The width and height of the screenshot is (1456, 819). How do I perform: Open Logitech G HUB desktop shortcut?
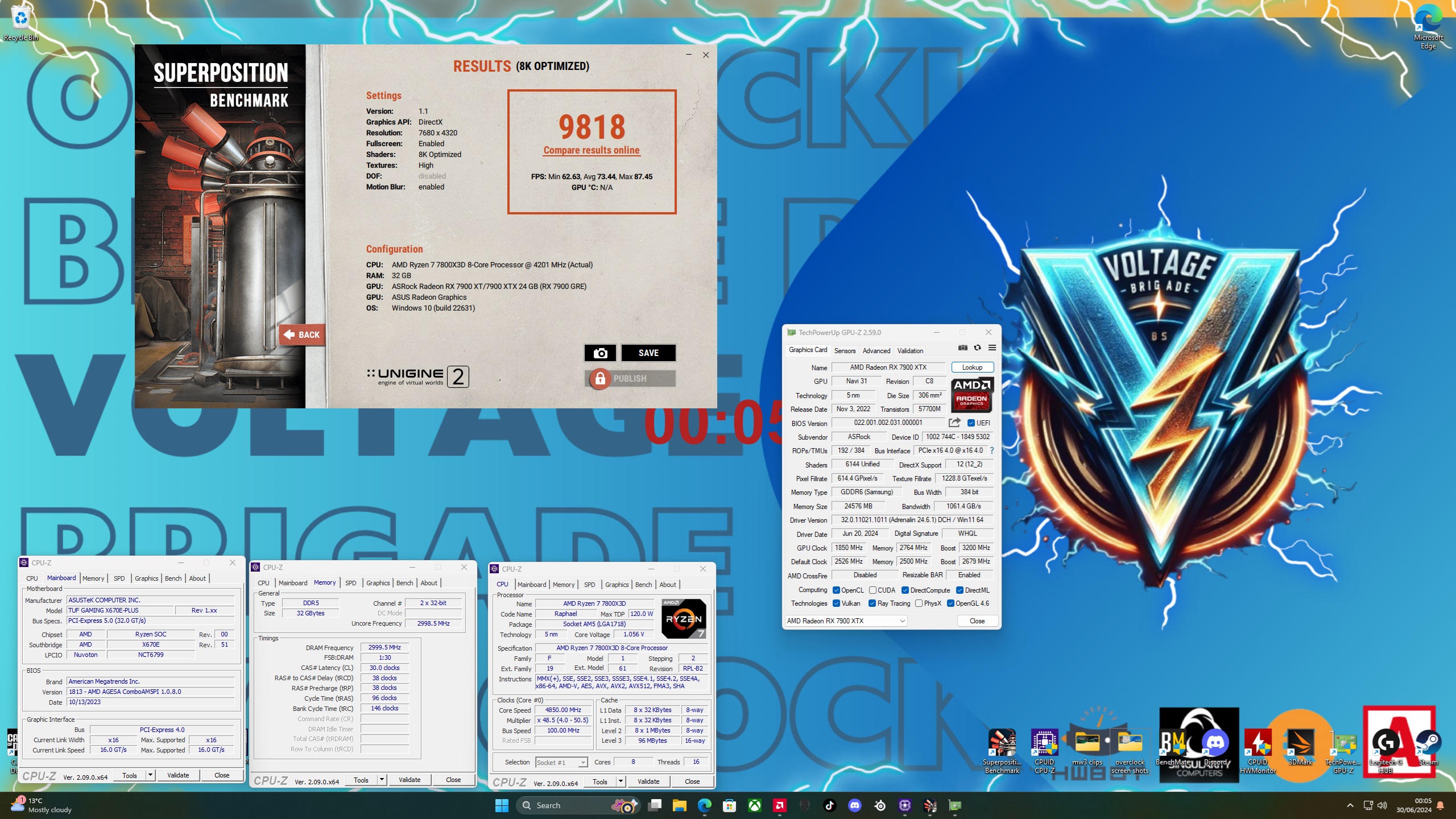(1385, 751)
